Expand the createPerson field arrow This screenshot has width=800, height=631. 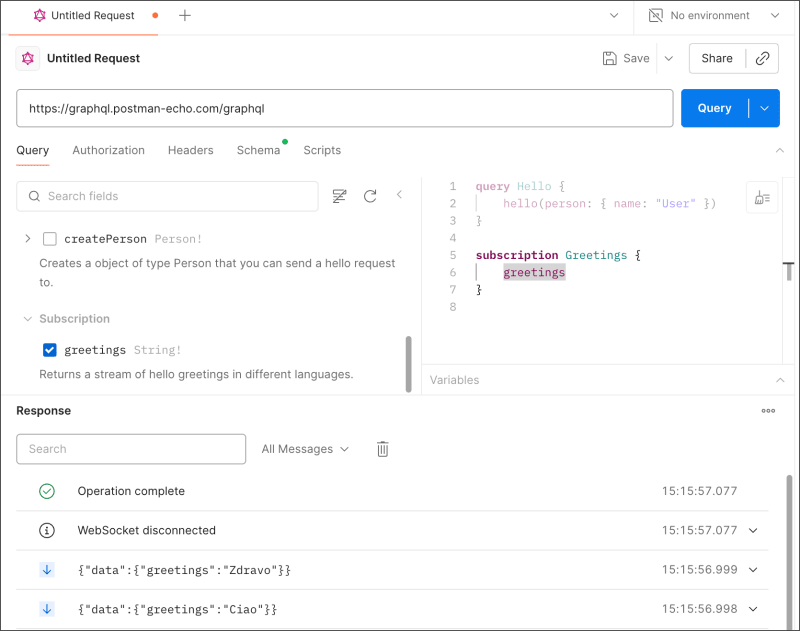[27, 239]
